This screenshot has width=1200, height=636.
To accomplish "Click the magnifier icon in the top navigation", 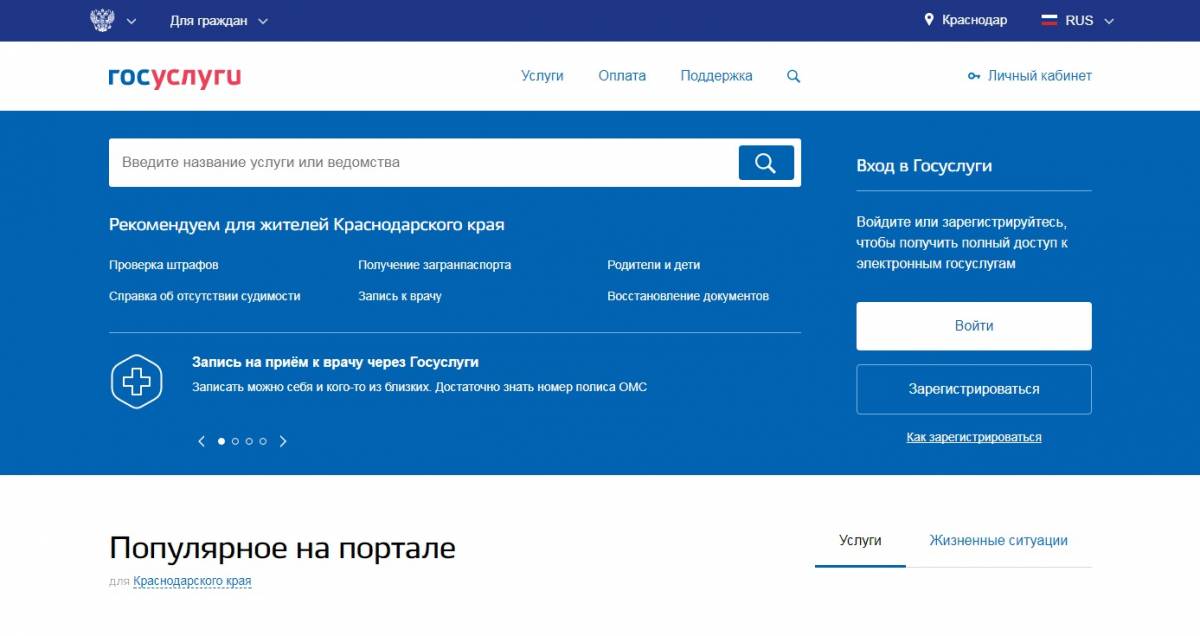I will 794,76.
